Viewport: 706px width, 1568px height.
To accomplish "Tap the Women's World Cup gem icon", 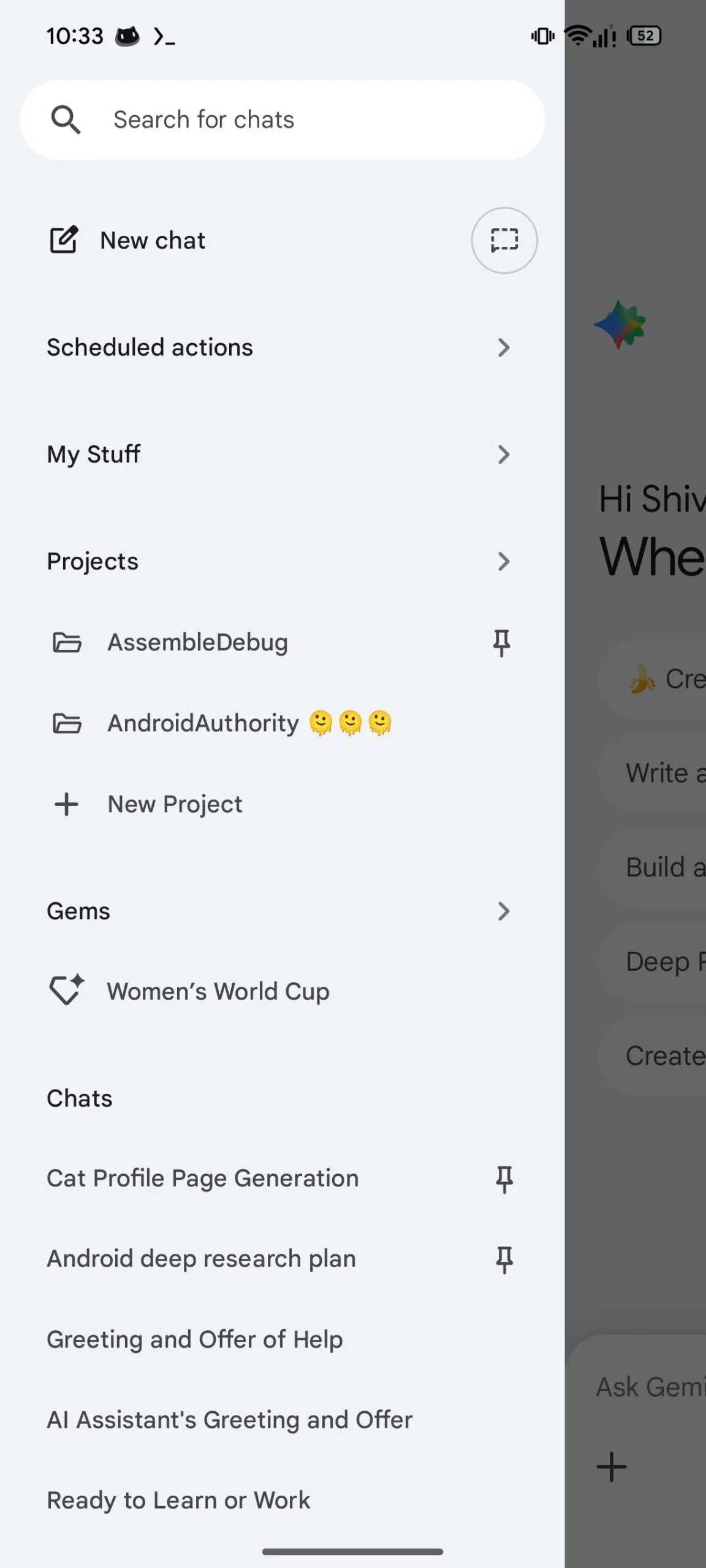I will point(66,990).
